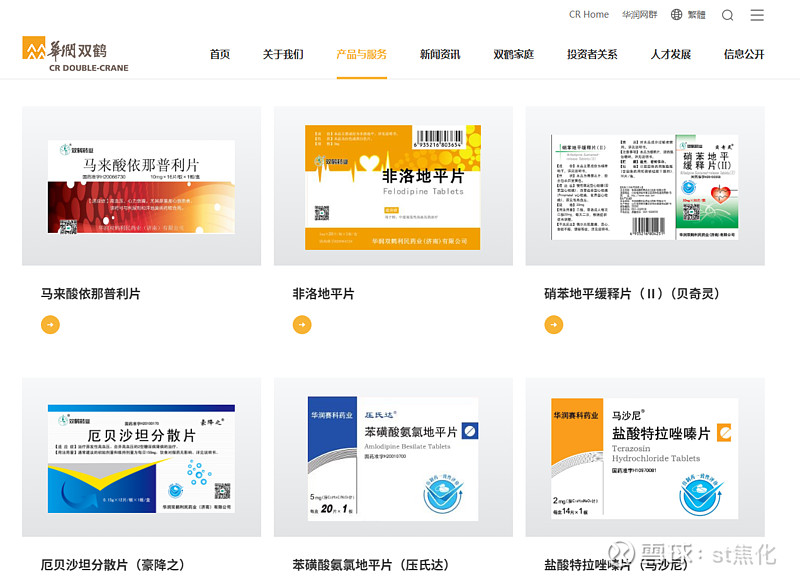The width and height of the screenshot is (800, 579).
Task: Open 关于我们 menu item
Action: pos(283,54)
